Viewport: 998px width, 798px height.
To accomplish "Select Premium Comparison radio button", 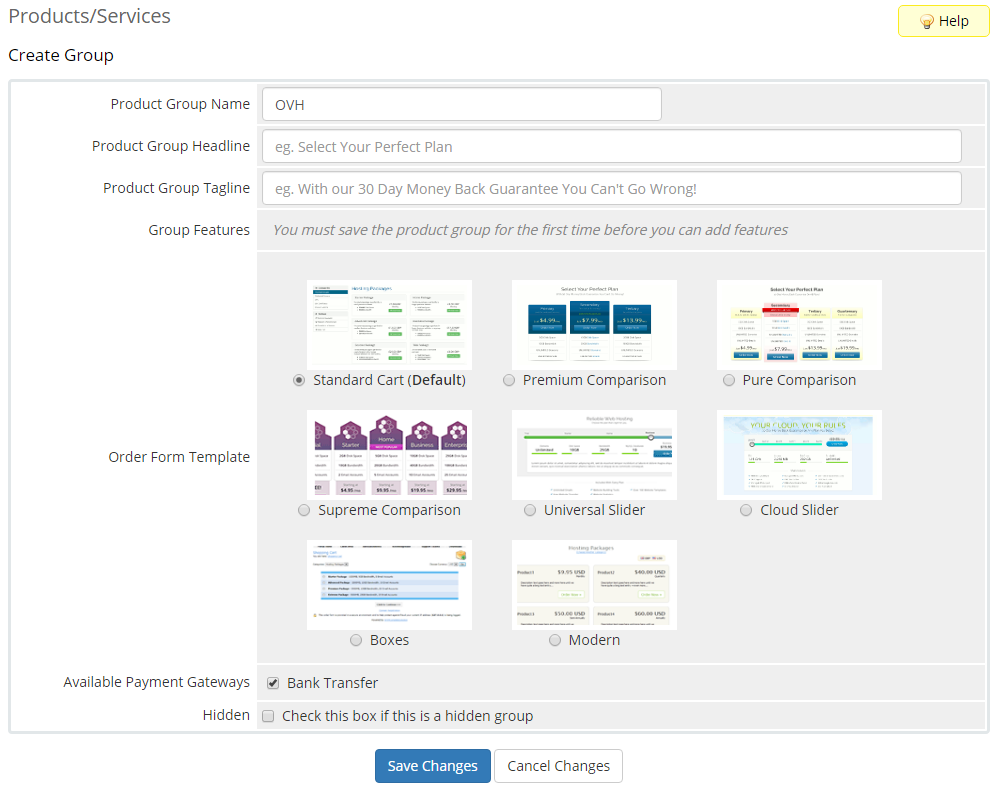I will 509,380.
